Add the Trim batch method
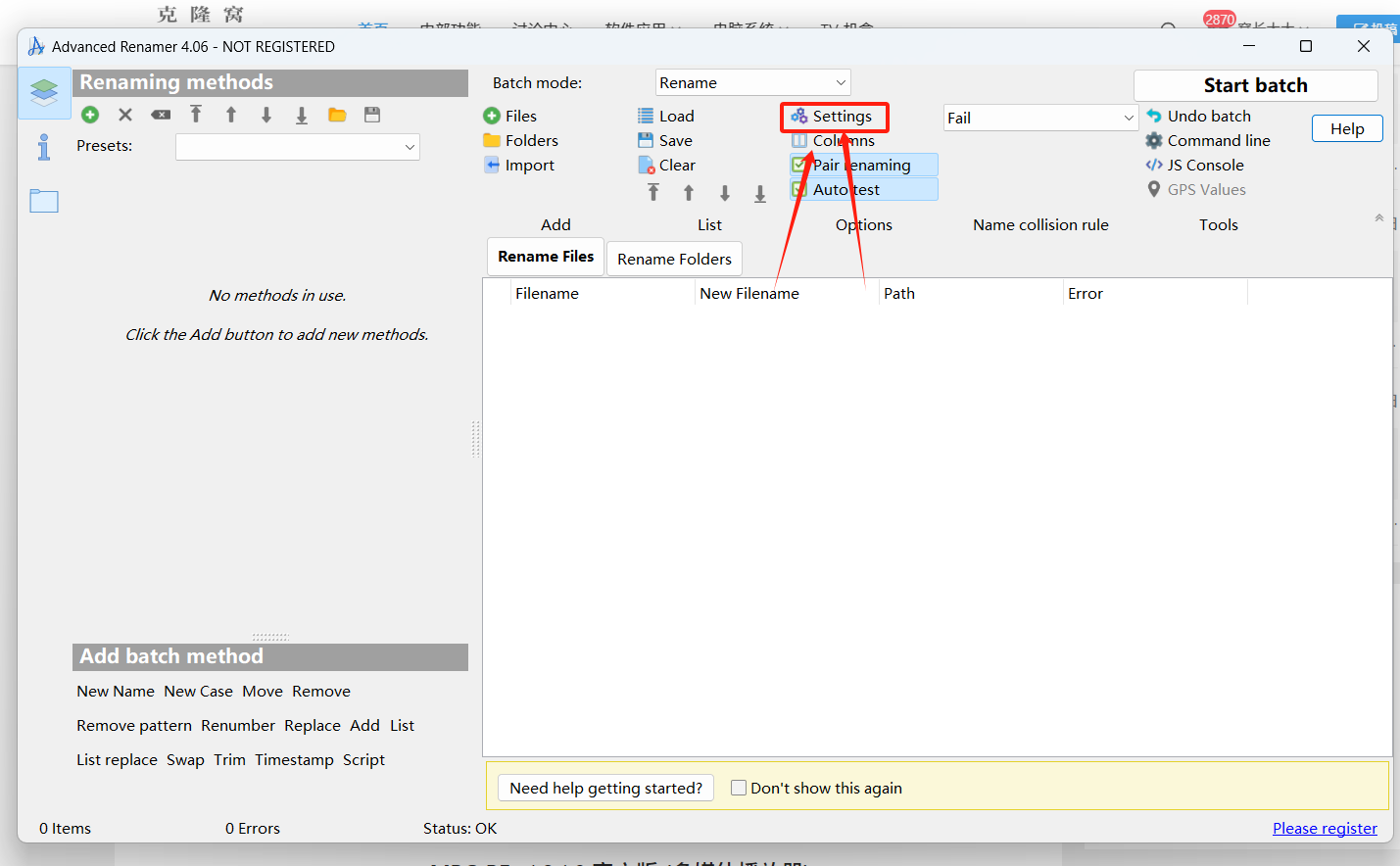This screenshot has height=866, width=1400. [229, 759]
